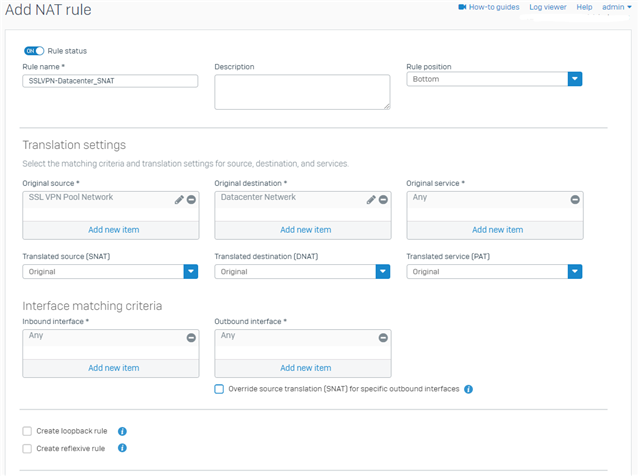This screenshot has width=639, height=476.
Task: Remove SSL VPN Pool Network source entry
Action: 191,200
